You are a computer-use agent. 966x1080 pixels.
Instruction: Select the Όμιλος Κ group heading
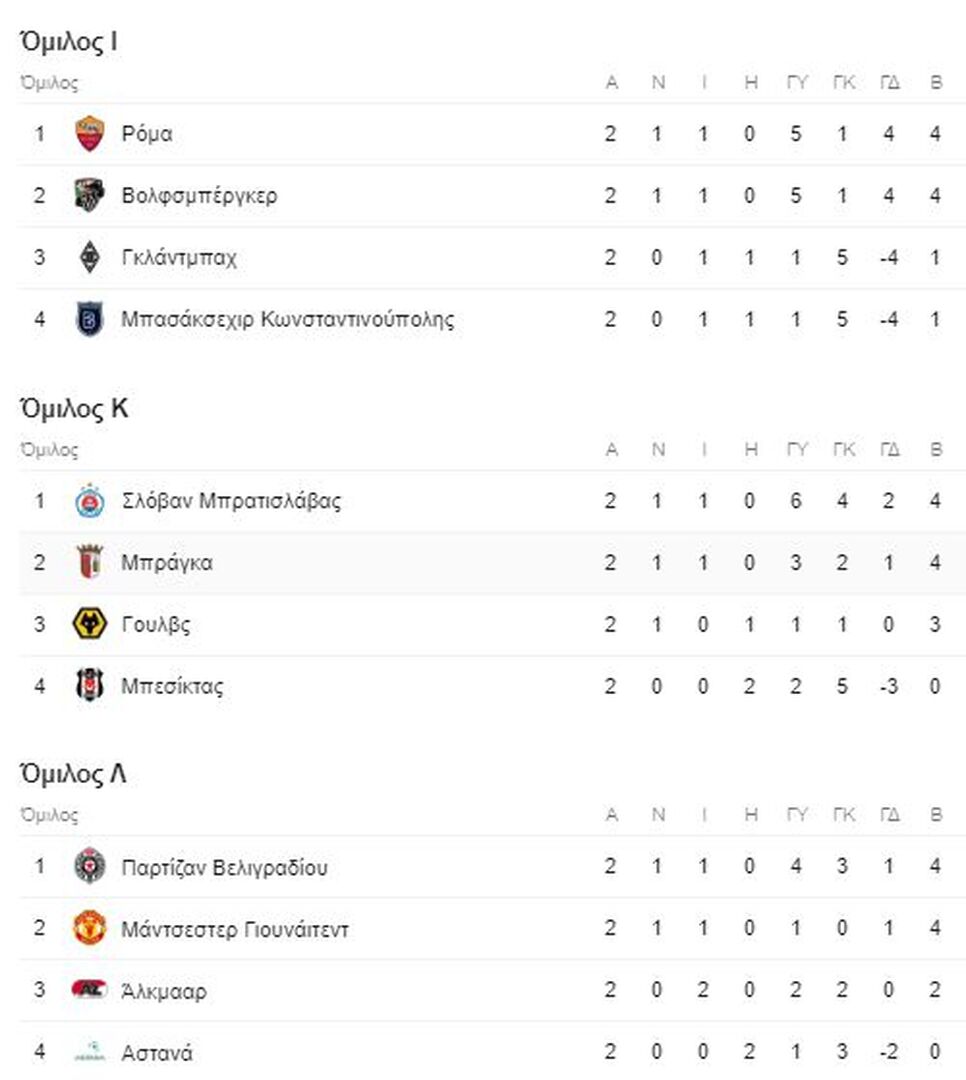74,408
